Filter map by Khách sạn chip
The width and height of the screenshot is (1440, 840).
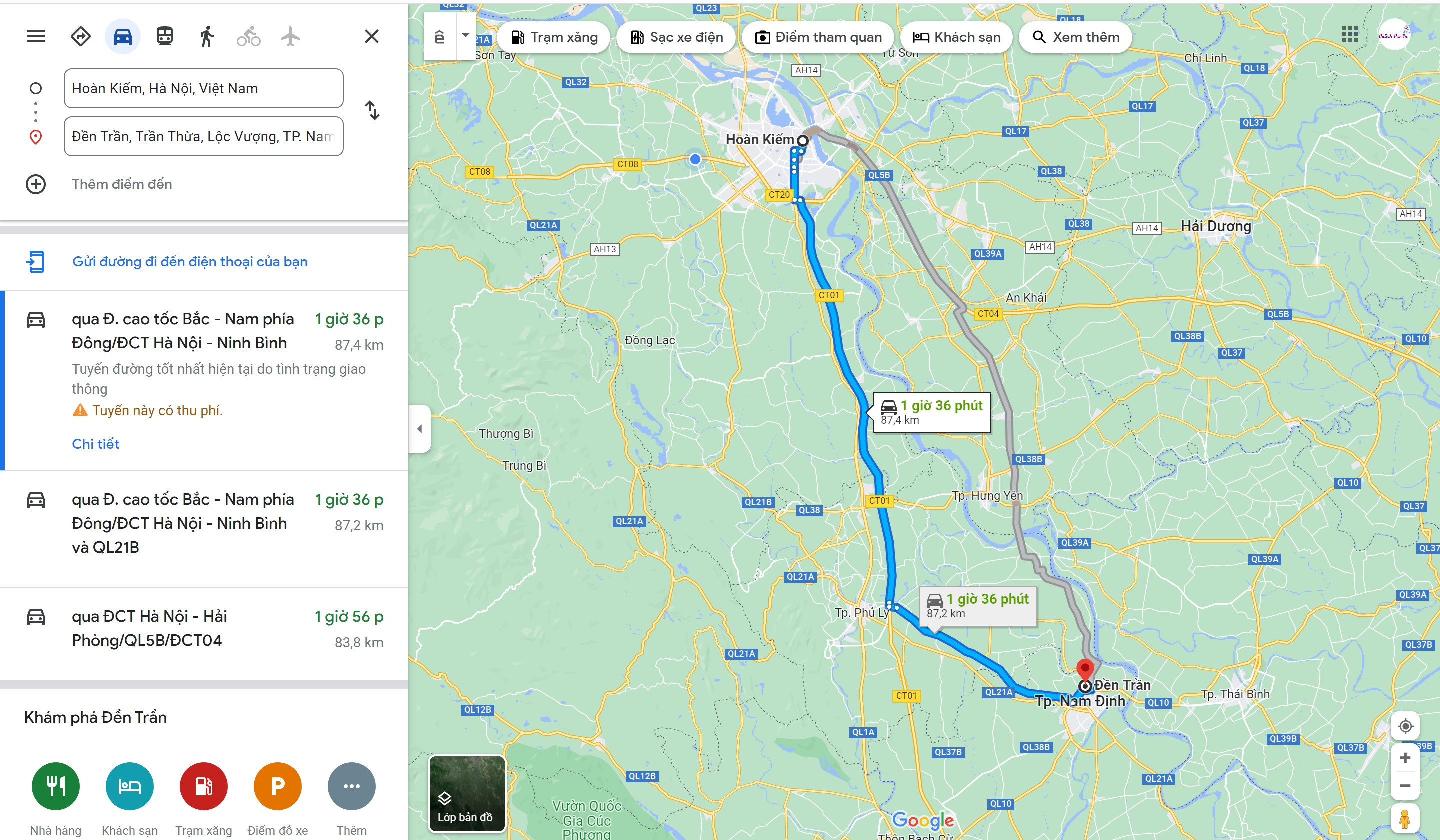[956, 37]
